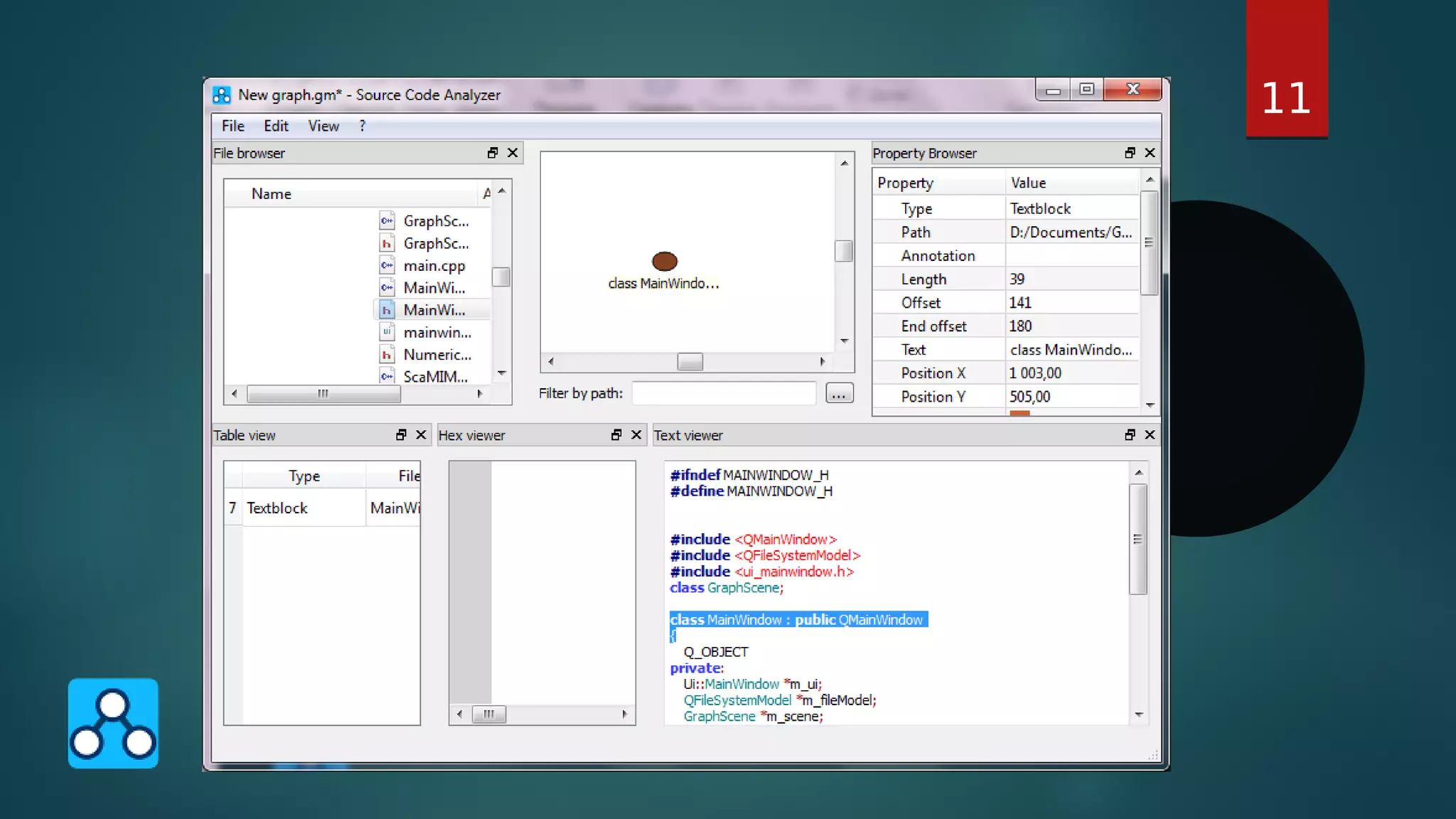
Task: Float the Table view panel
Action: coord(401,434)
